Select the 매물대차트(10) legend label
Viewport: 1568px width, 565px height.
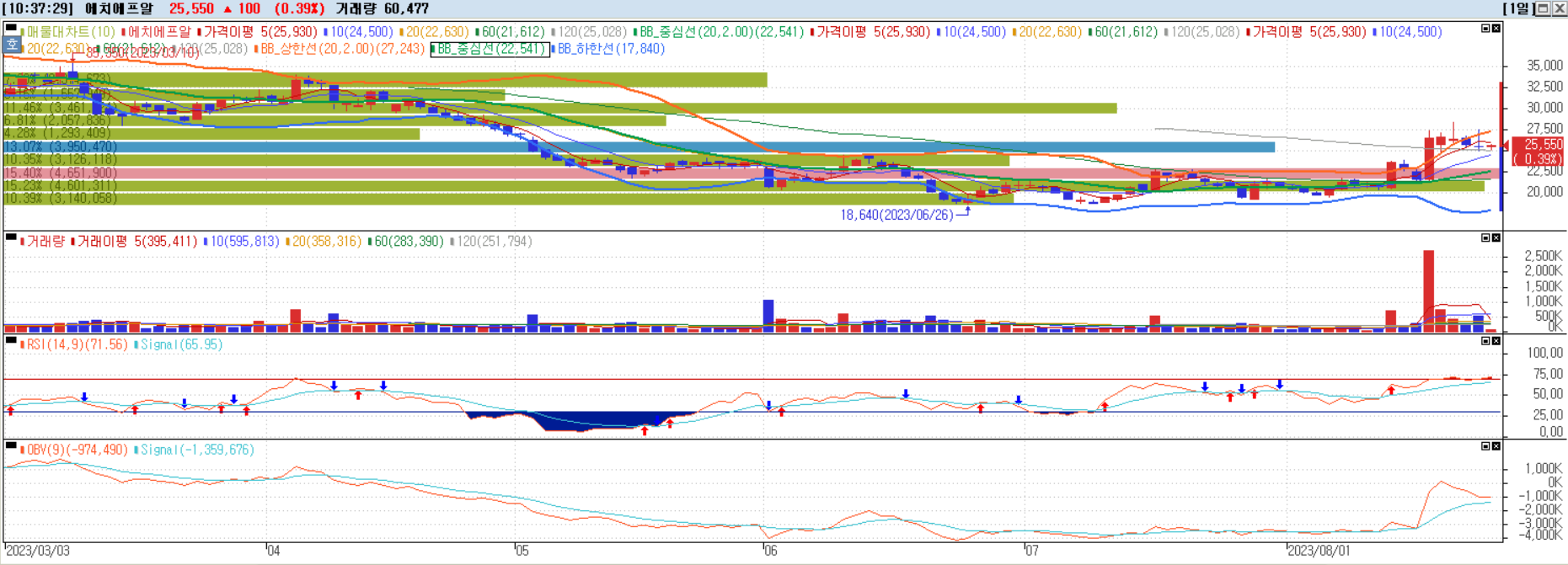pos(71,32)
